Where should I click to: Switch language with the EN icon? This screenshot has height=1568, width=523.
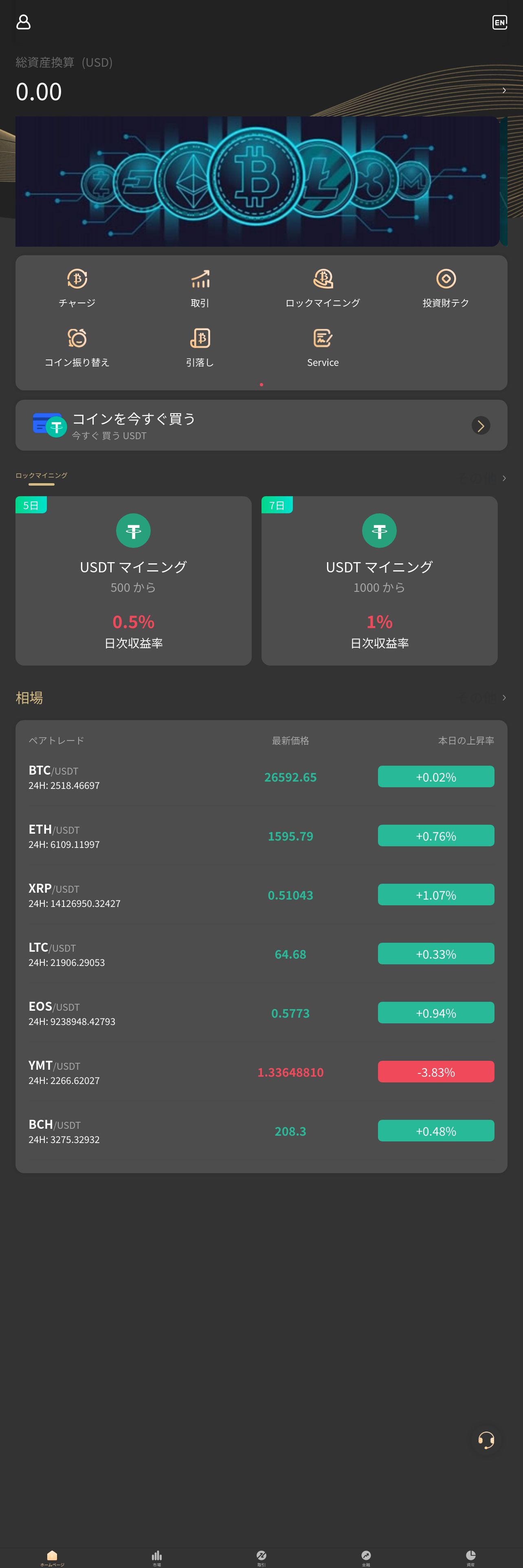(x=499, y=22)
